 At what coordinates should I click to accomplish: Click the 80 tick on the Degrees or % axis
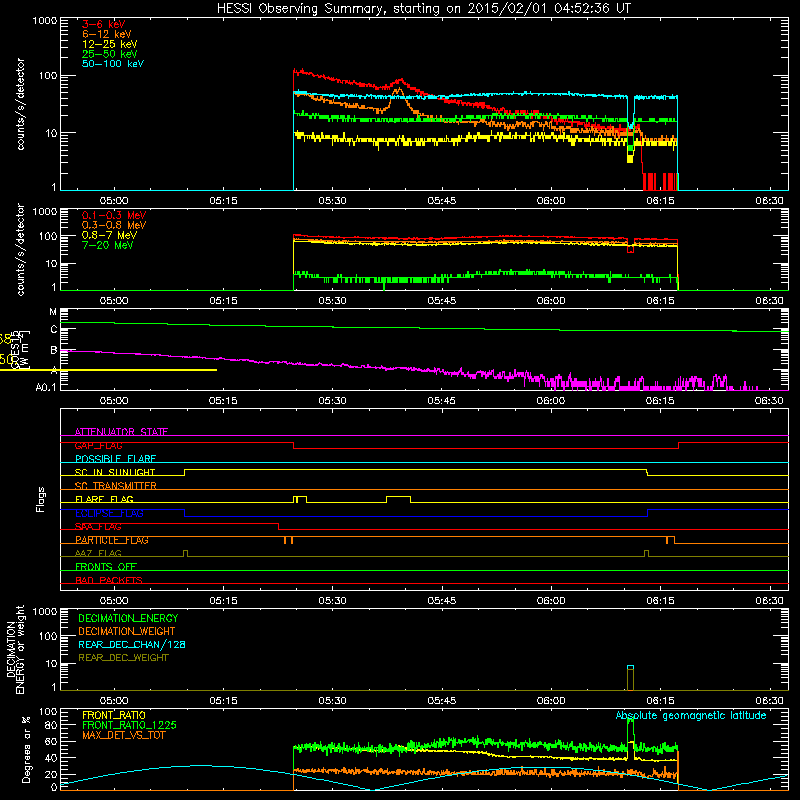[x=51, y=726]
